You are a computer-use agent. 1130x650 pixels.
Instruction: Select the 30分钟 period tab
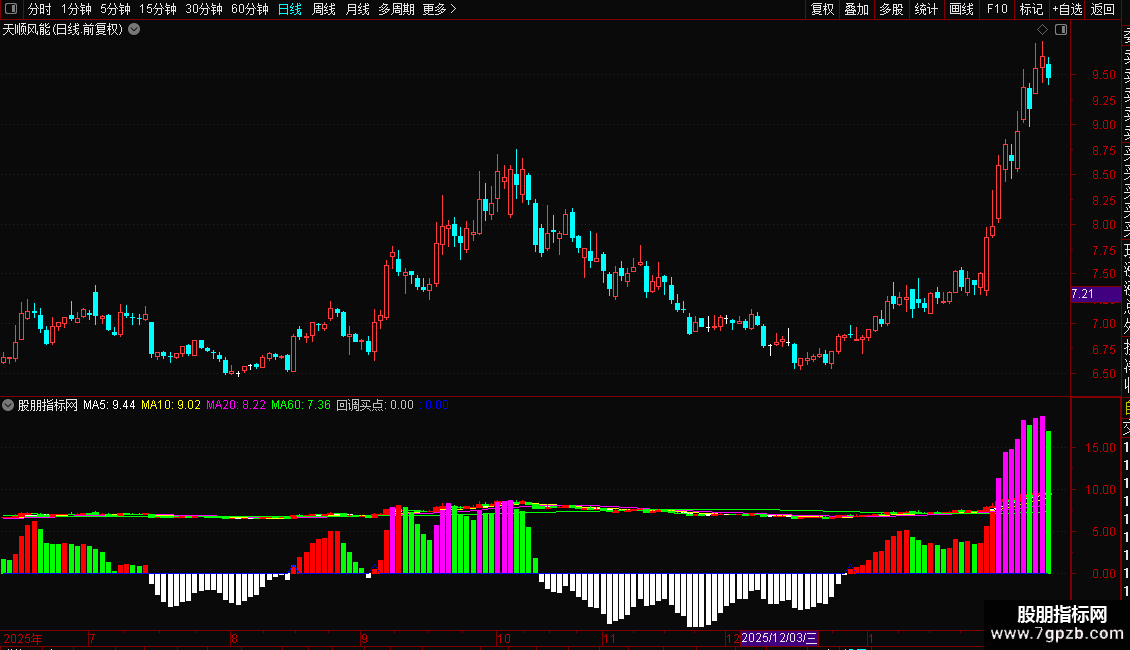coord(204,9)
